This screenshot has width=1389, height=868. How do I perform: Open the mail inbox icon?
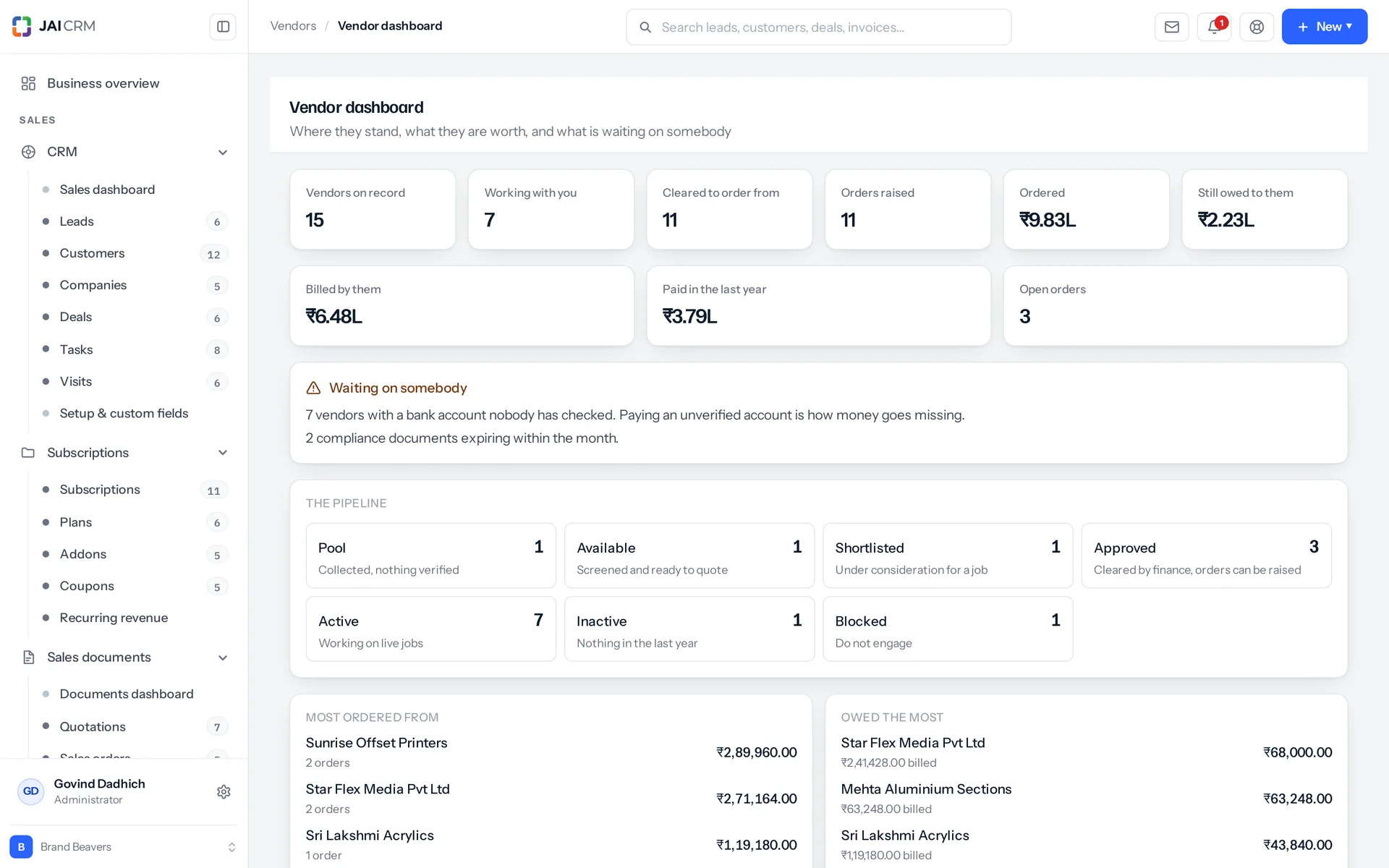(1172, 27)
